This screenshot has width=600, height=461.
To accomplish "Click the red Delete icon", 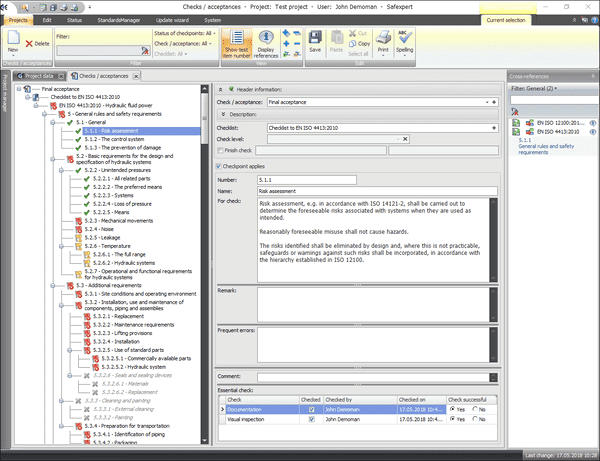I will 36,43.
